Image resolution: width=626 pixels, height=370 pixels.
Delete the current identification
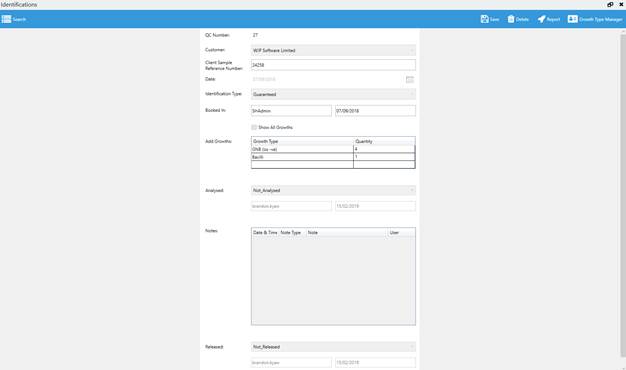tap(518, 19)
